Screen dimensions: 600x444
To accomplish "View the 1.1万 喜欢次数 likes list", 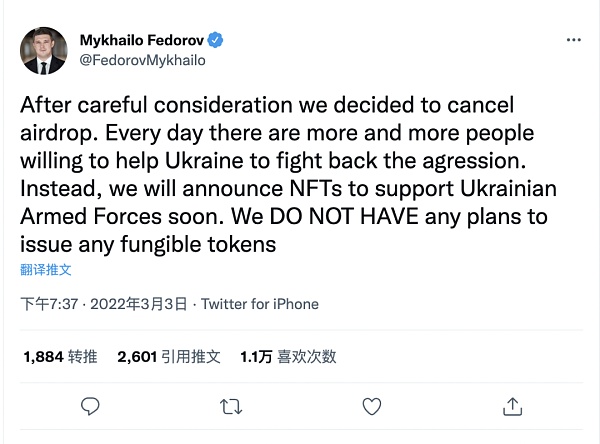I will pos(288,355).
